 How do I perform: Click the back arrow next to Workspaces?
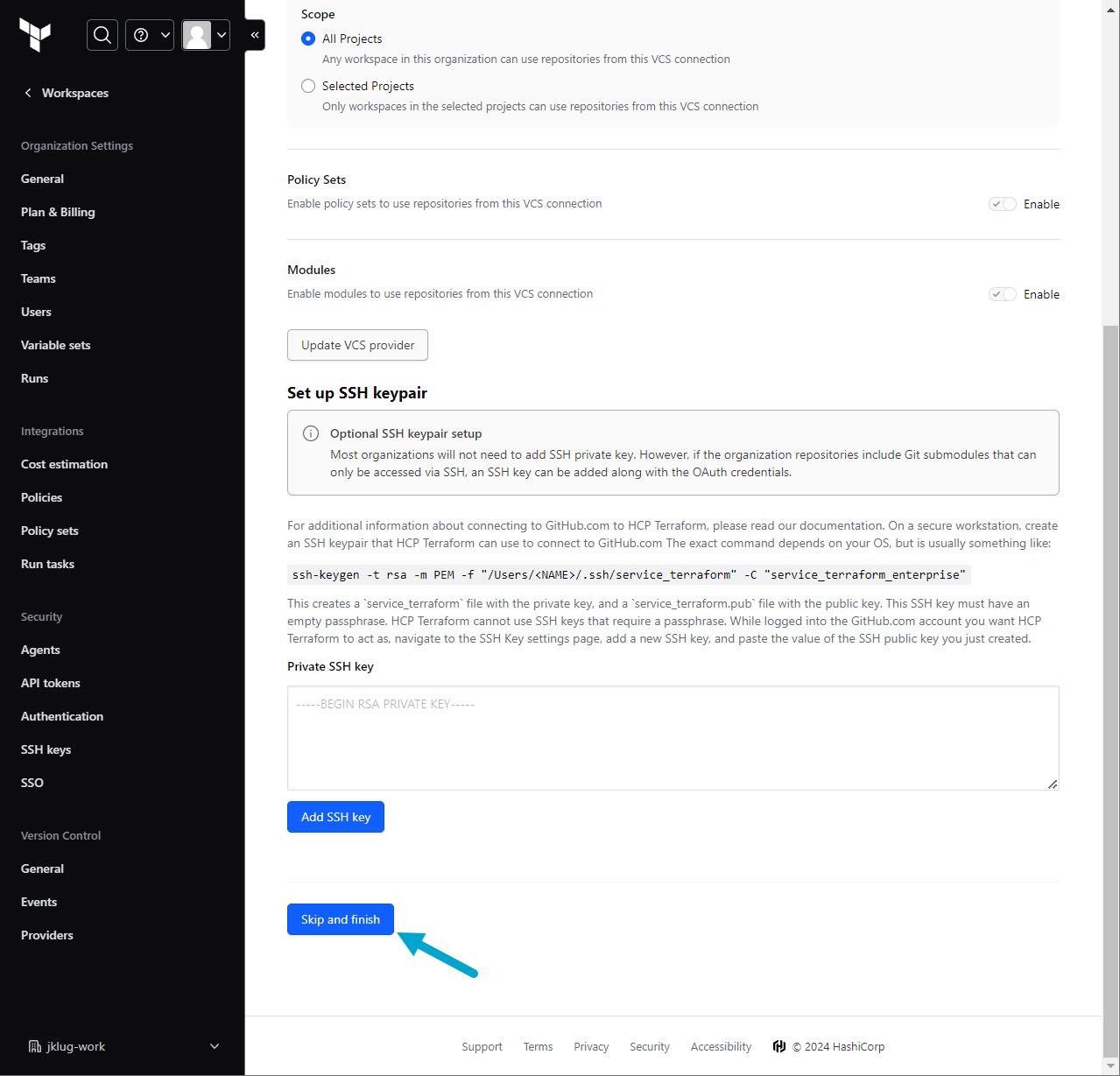pos(28,93)
